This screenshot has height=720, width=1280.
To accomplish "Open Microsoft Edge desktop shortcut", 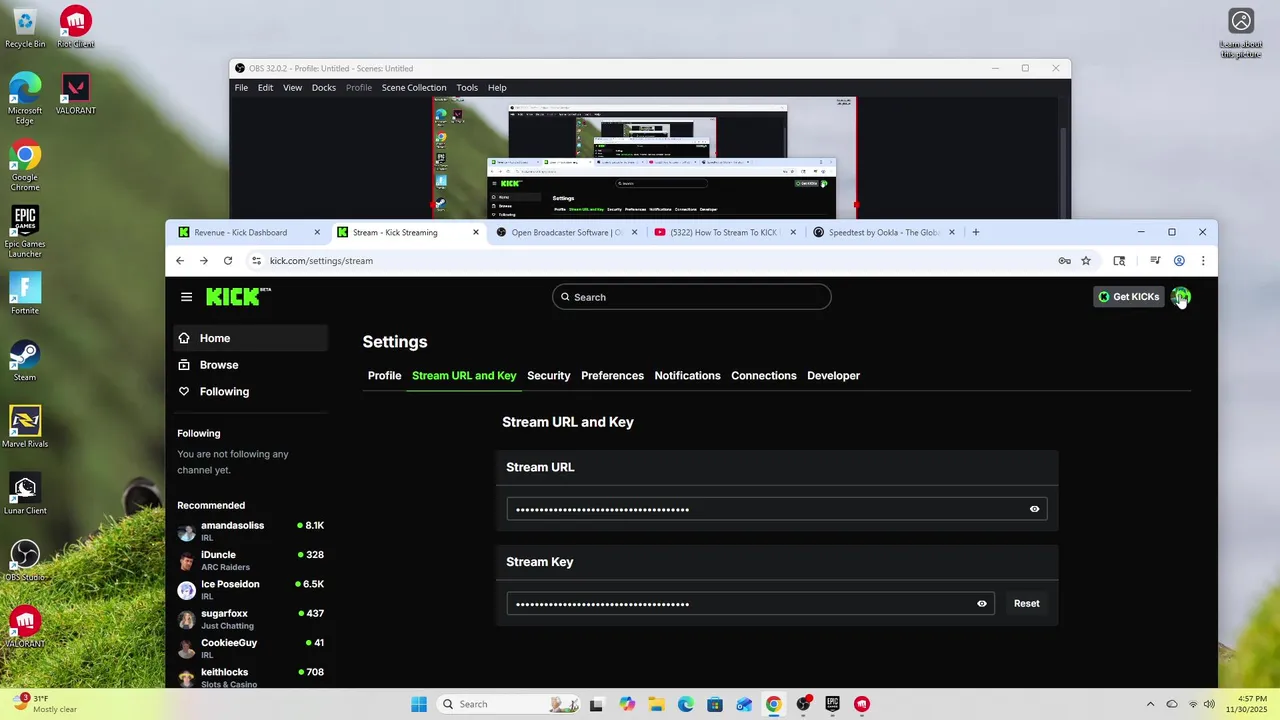I will coord(25,99).
